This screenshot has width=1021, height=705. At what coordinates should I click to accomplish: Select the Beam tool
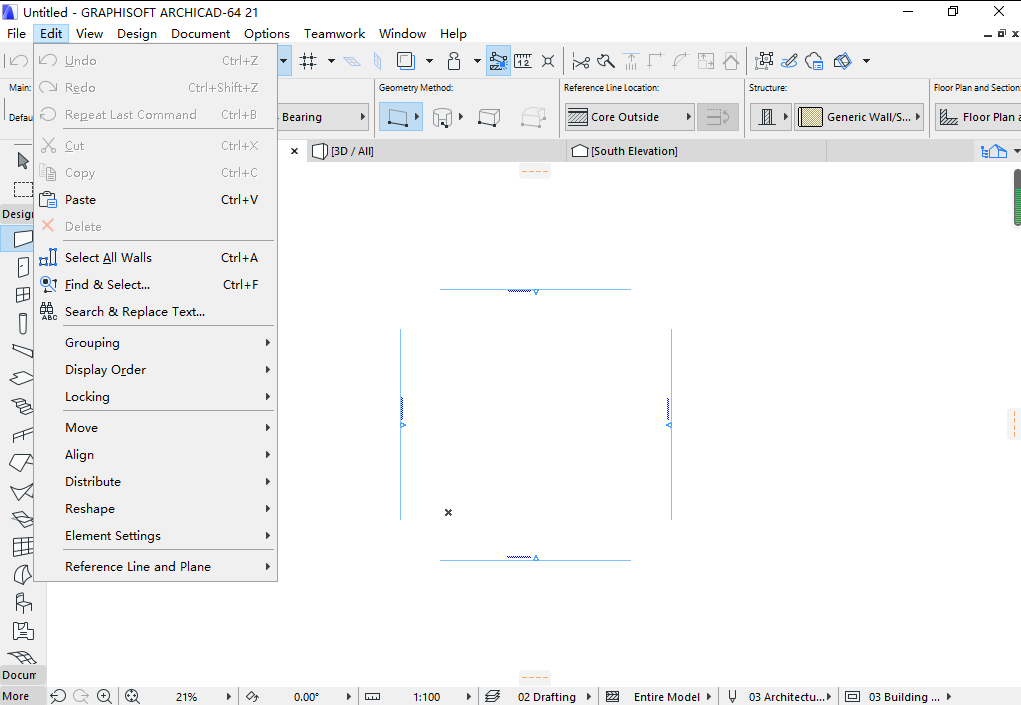[x=23, y=351]
